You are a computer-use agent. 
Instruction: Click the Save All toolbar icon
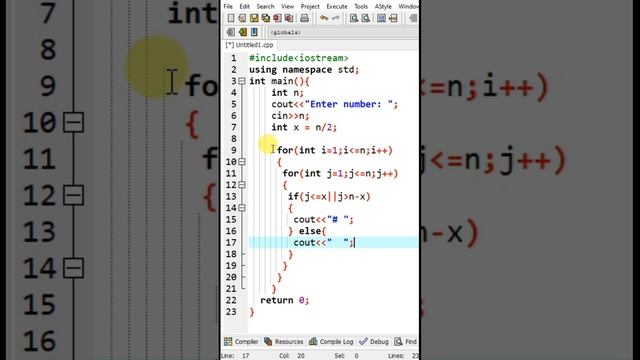266,18
